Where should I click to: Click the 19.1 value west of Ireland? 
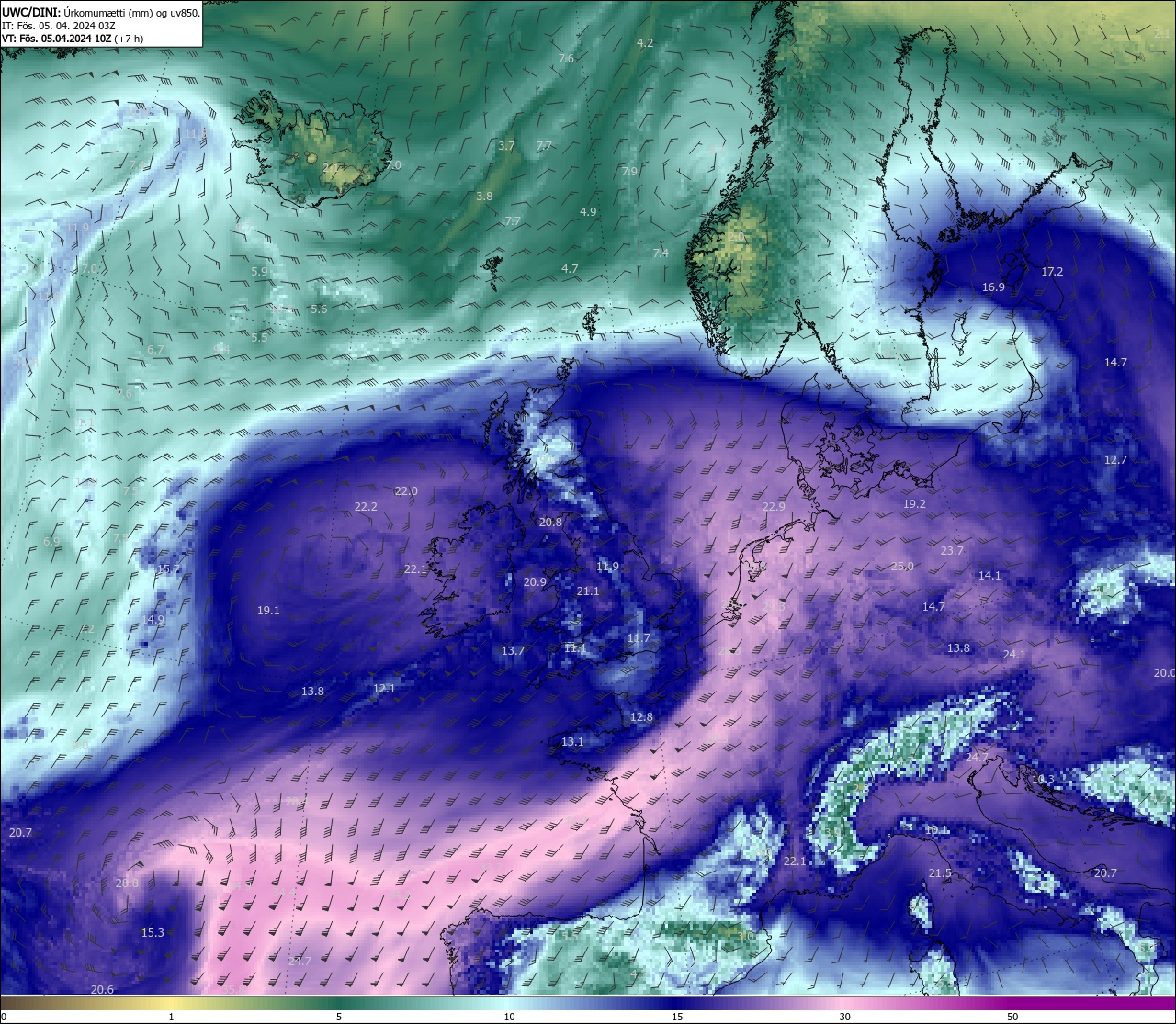pos(268,611)
